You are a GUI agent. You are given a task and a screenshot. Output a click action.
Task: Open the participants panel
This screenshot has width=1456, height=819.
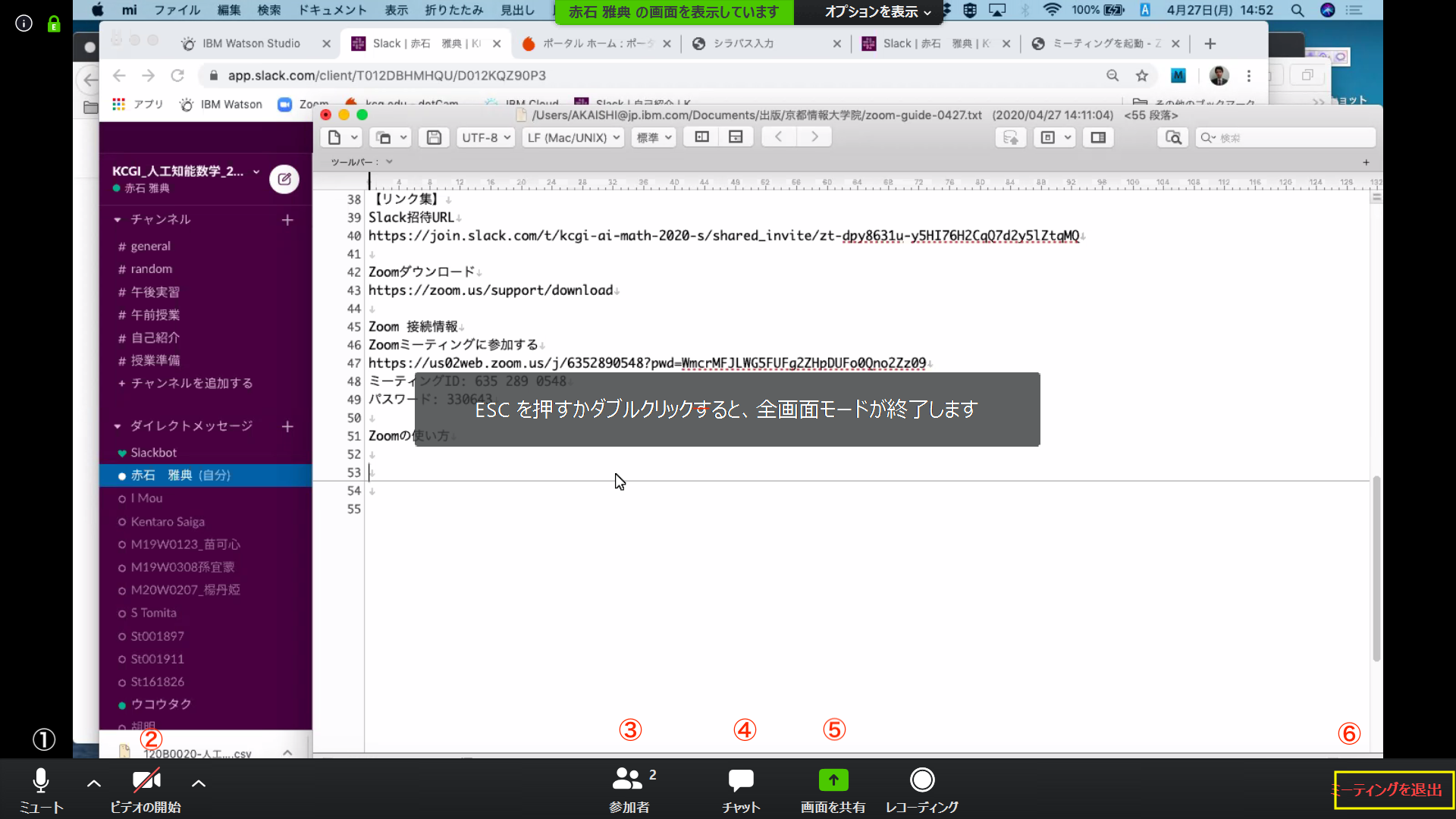click(629, 790)
